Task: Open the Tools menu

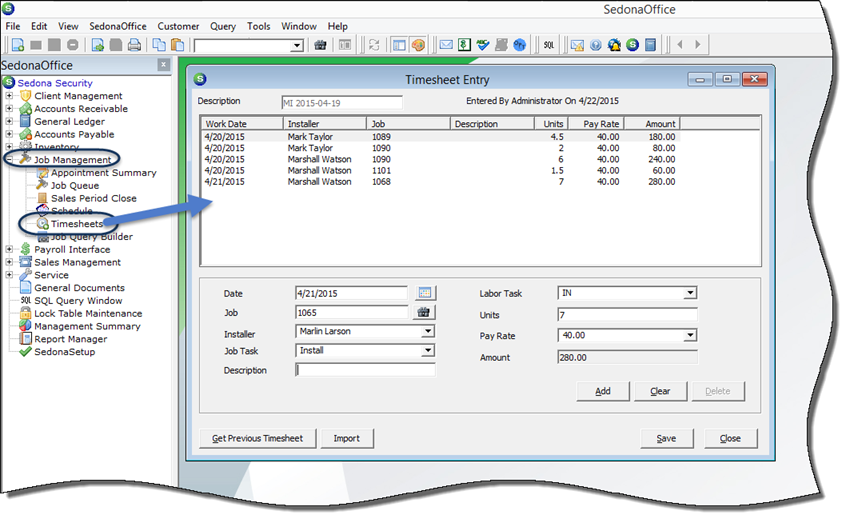Action: pos(258,26)
